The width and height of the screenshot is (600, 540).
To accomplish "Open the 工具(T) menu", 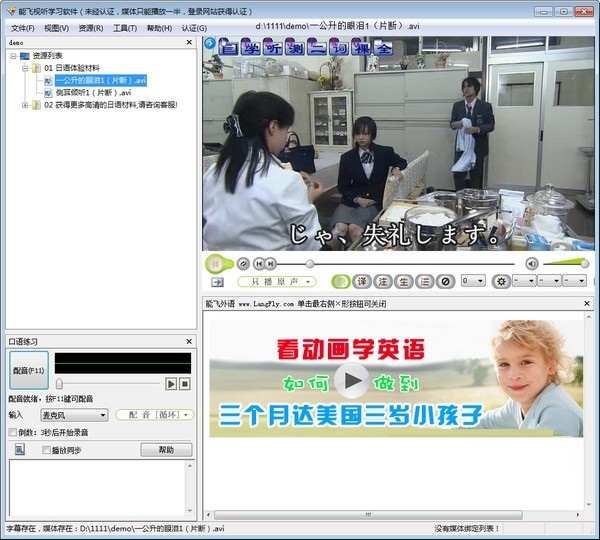I will pos(125,28).
